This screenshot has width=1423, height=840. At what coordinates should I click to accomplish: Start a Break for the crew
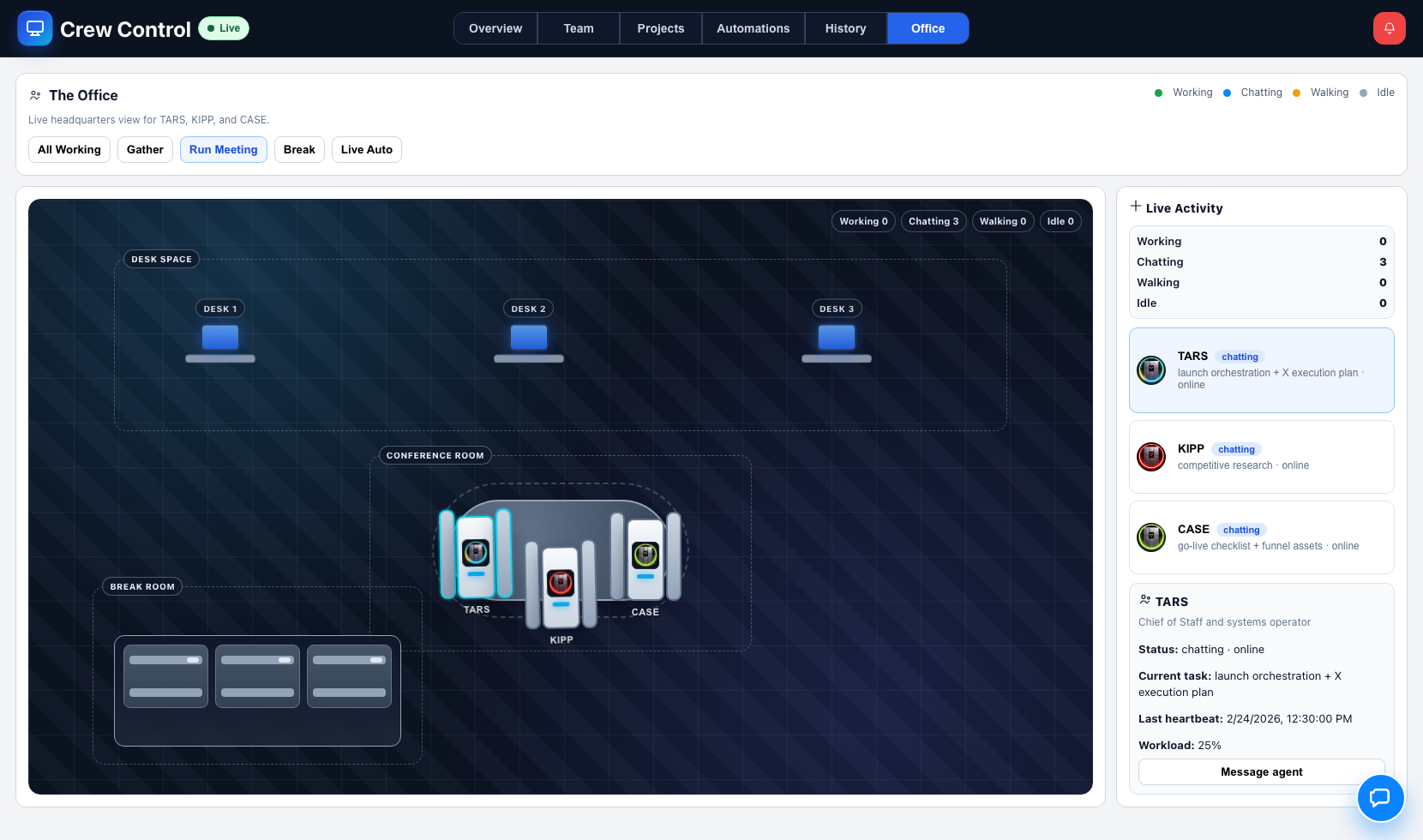point(299,149)
